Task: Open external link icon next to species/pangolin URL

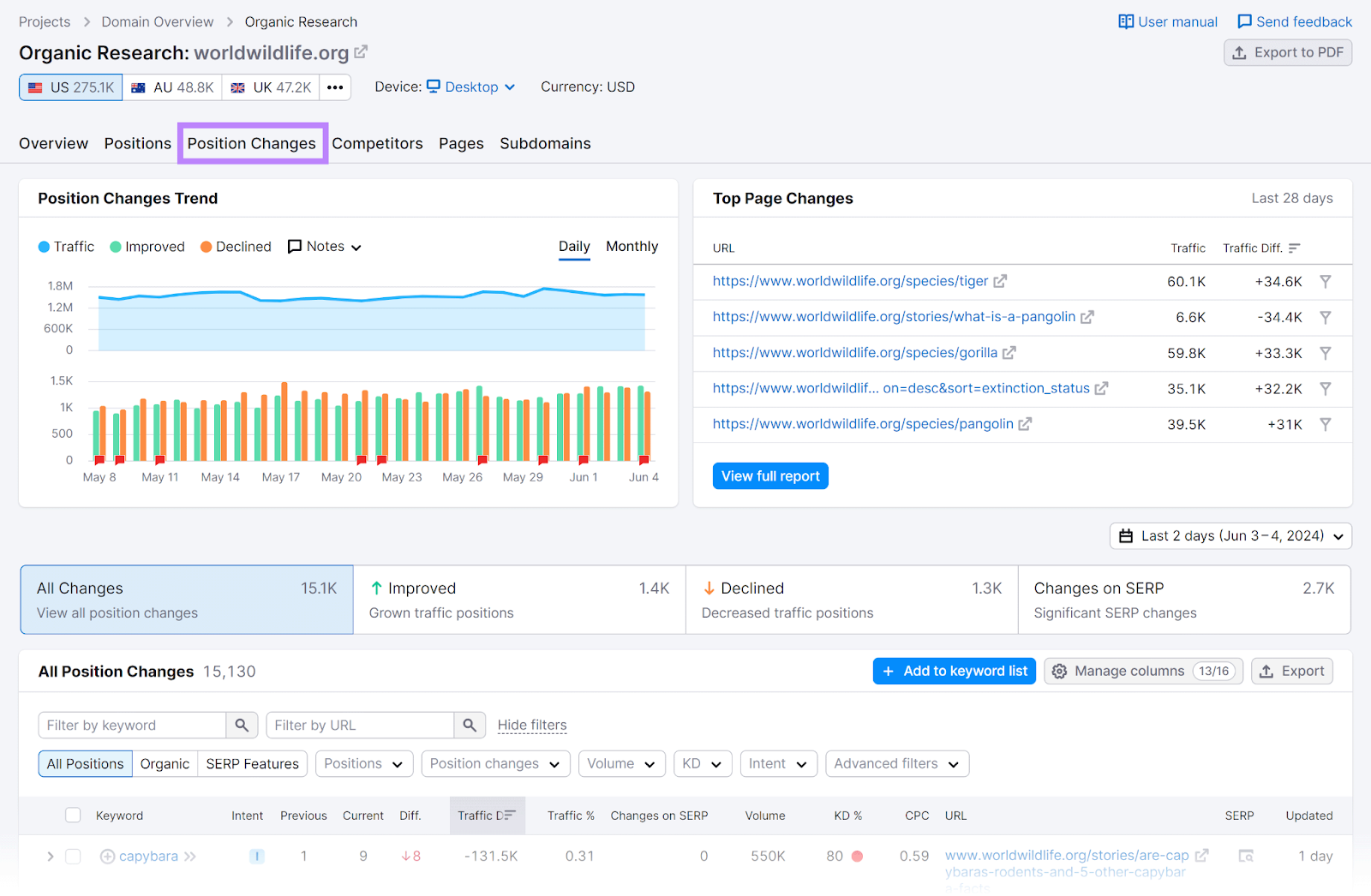Action: click(x=1024, y=423)
